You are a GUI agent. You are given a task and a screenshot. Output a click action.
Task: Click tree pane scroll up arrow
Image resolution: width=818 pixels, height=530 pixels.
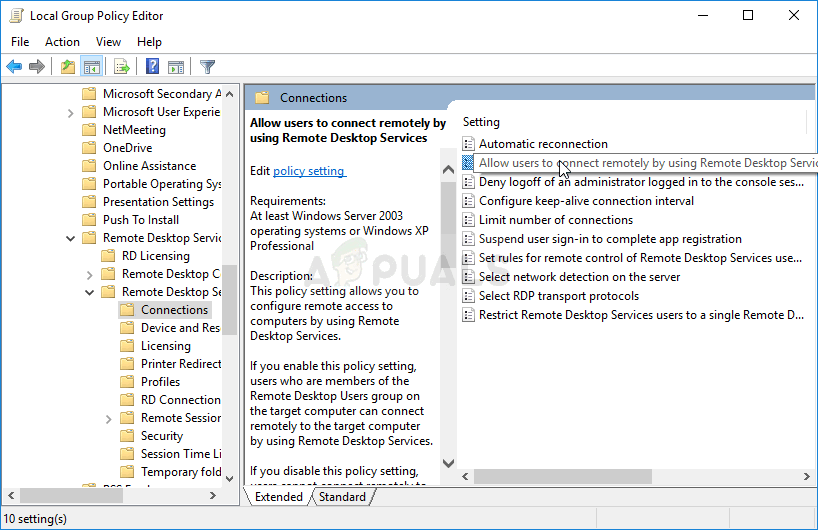tap(230, 94)
